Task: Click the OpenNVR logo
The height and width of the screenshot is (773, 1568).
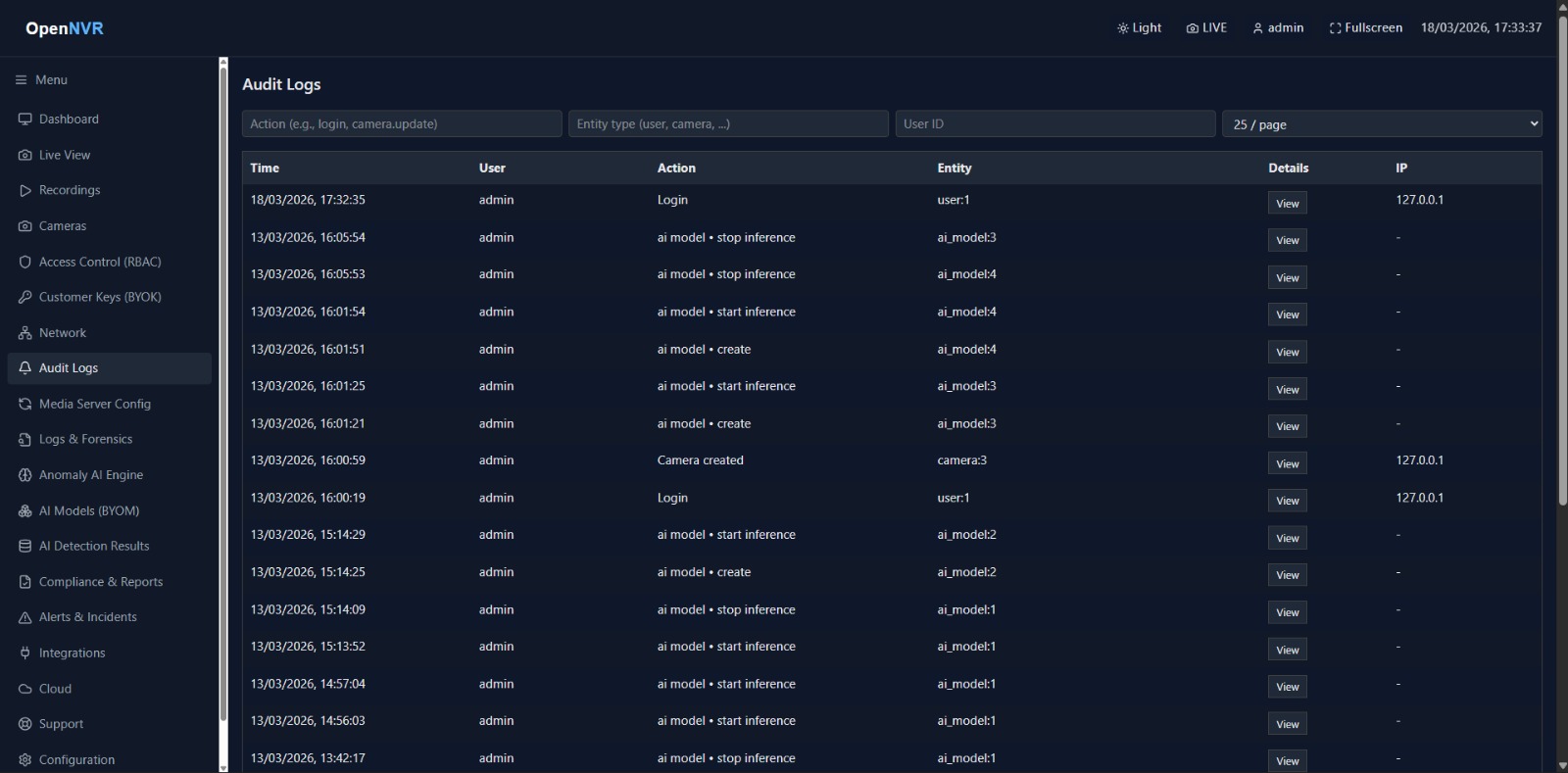Action: 65,28
